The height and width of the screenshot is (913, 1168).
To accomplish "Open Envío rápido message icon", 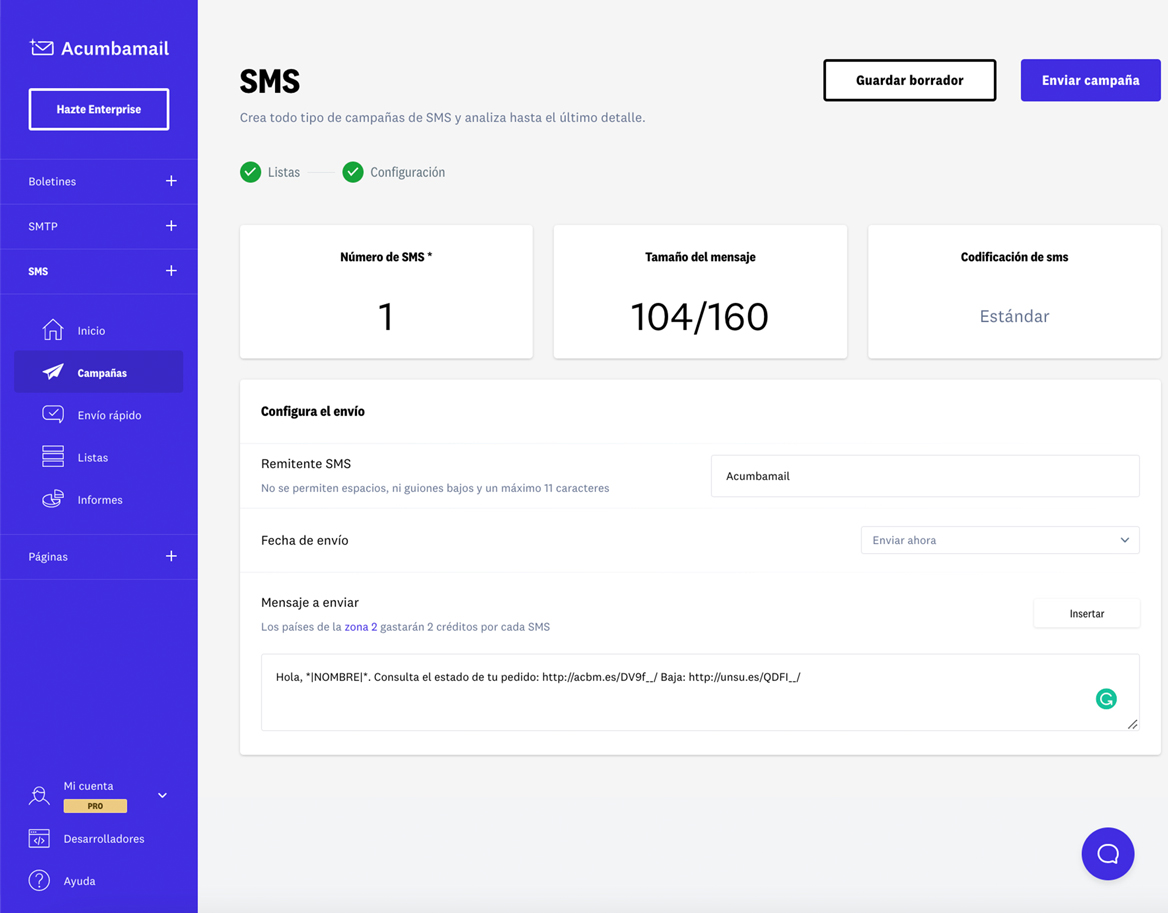I will tap(53, 415).
